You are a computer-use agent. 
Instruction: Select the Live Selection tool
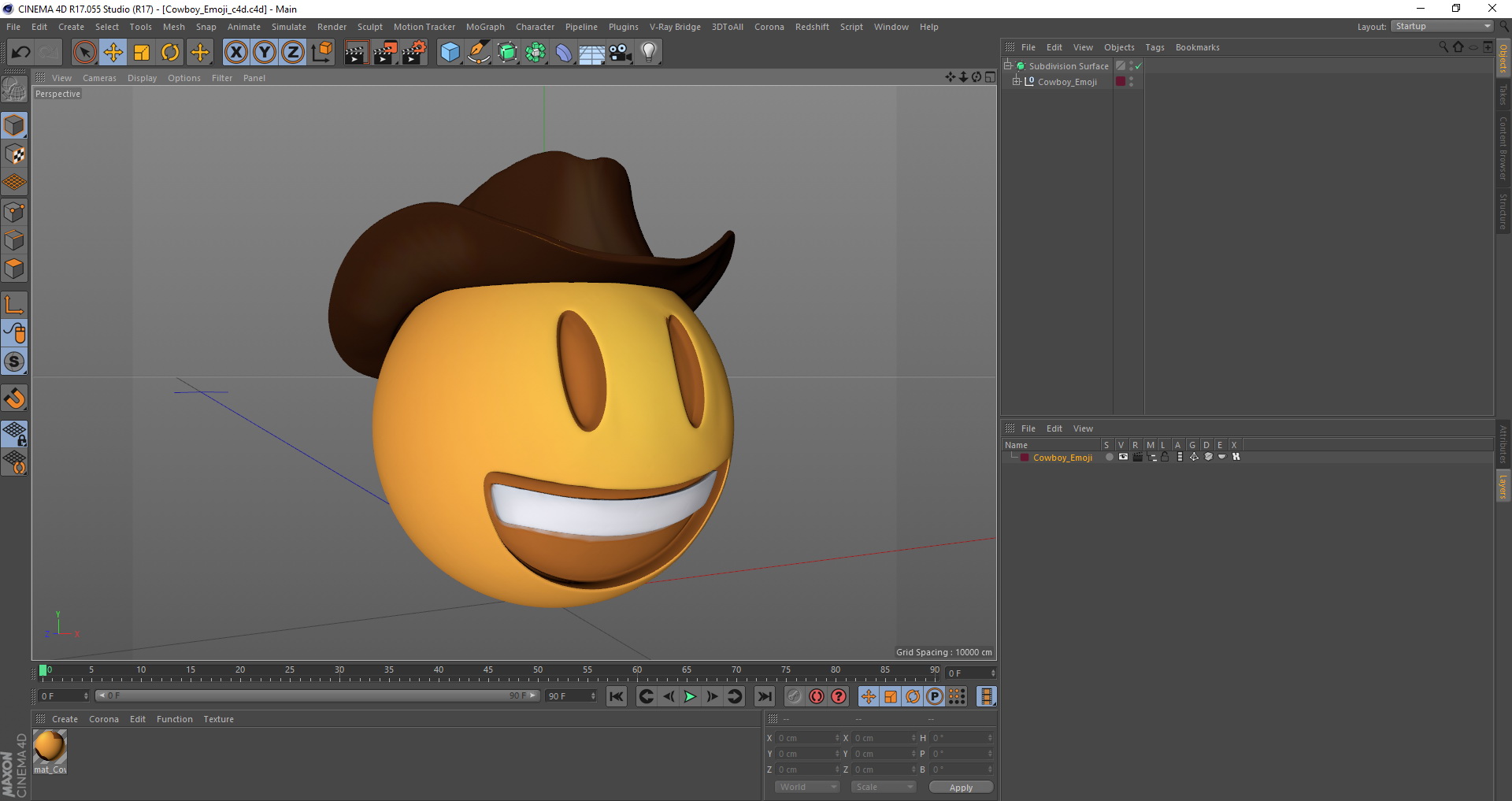point(84,53)
